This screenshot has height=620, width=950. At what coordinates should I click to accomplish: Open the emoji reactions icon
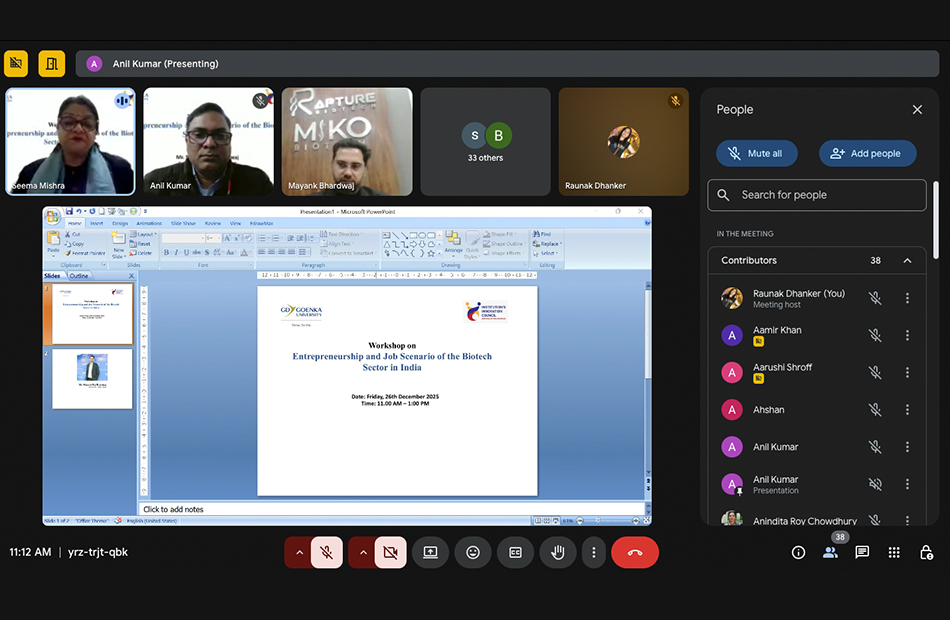(473, 552)
